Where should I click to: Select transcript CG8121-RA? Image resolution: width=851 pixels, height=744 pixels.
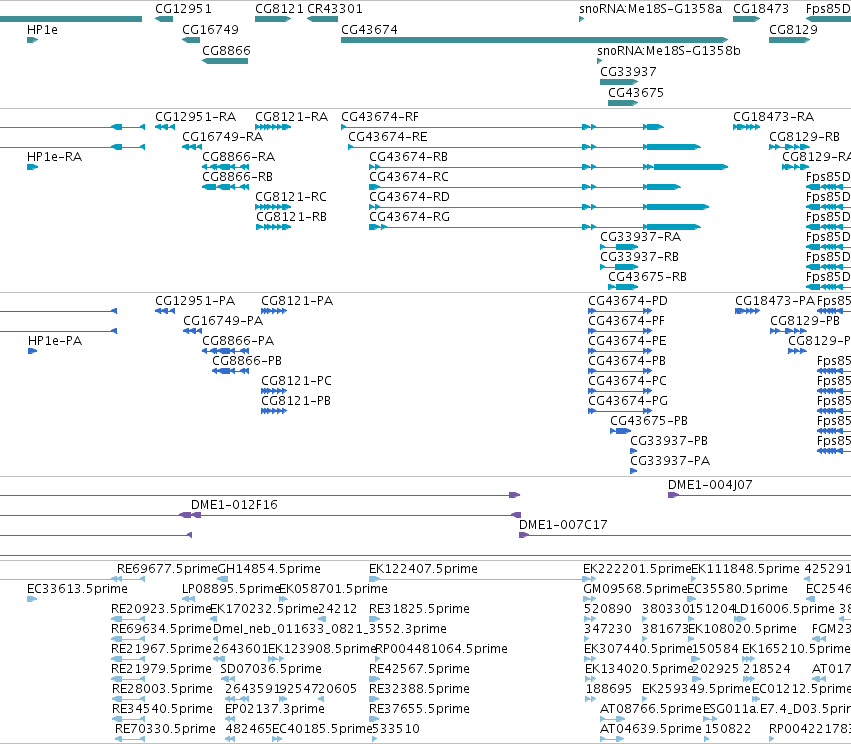(x=273, y=127)
